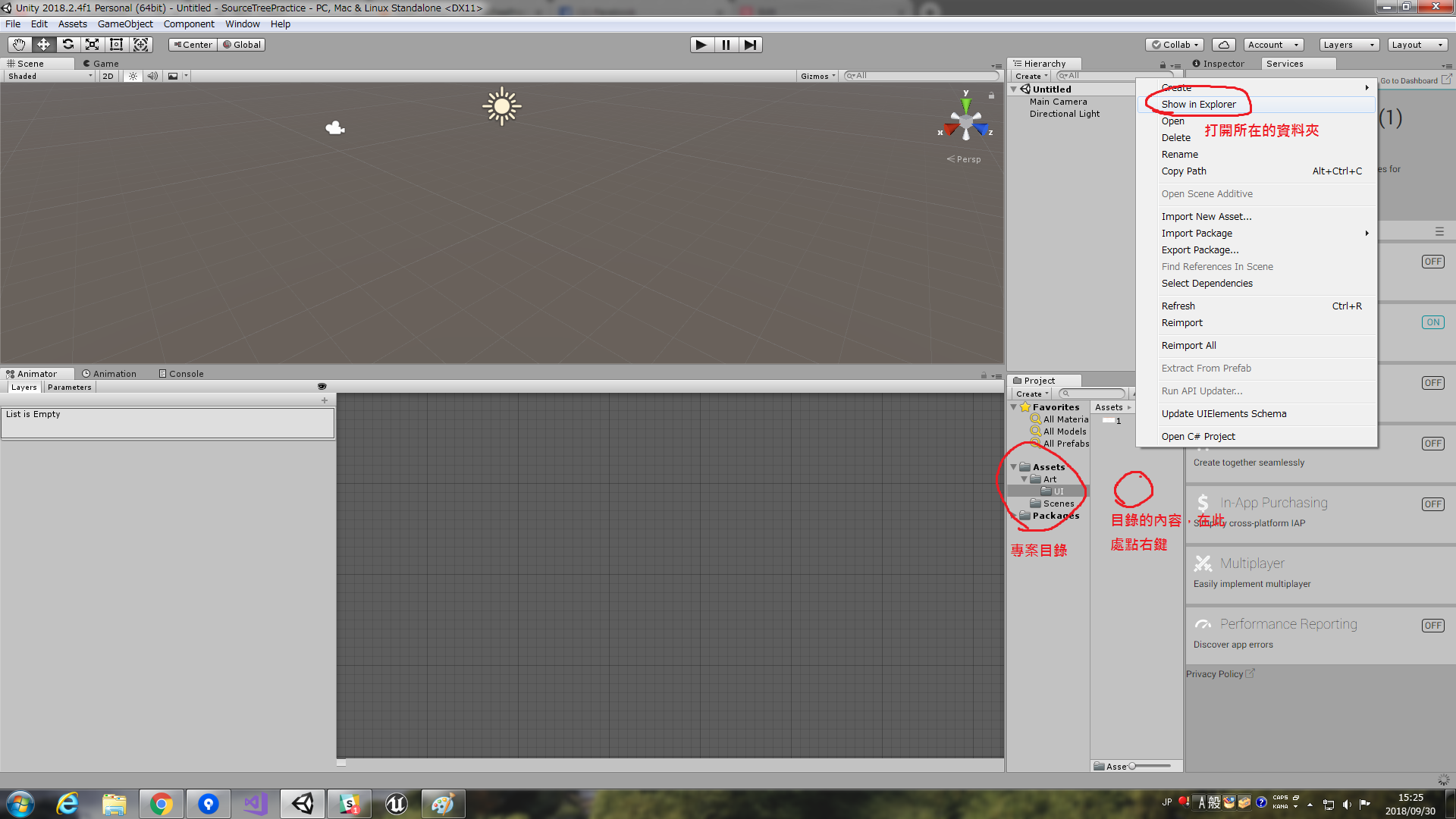Toggle scene lighting sun icon
1456x819 pixels.
point(133,76)
